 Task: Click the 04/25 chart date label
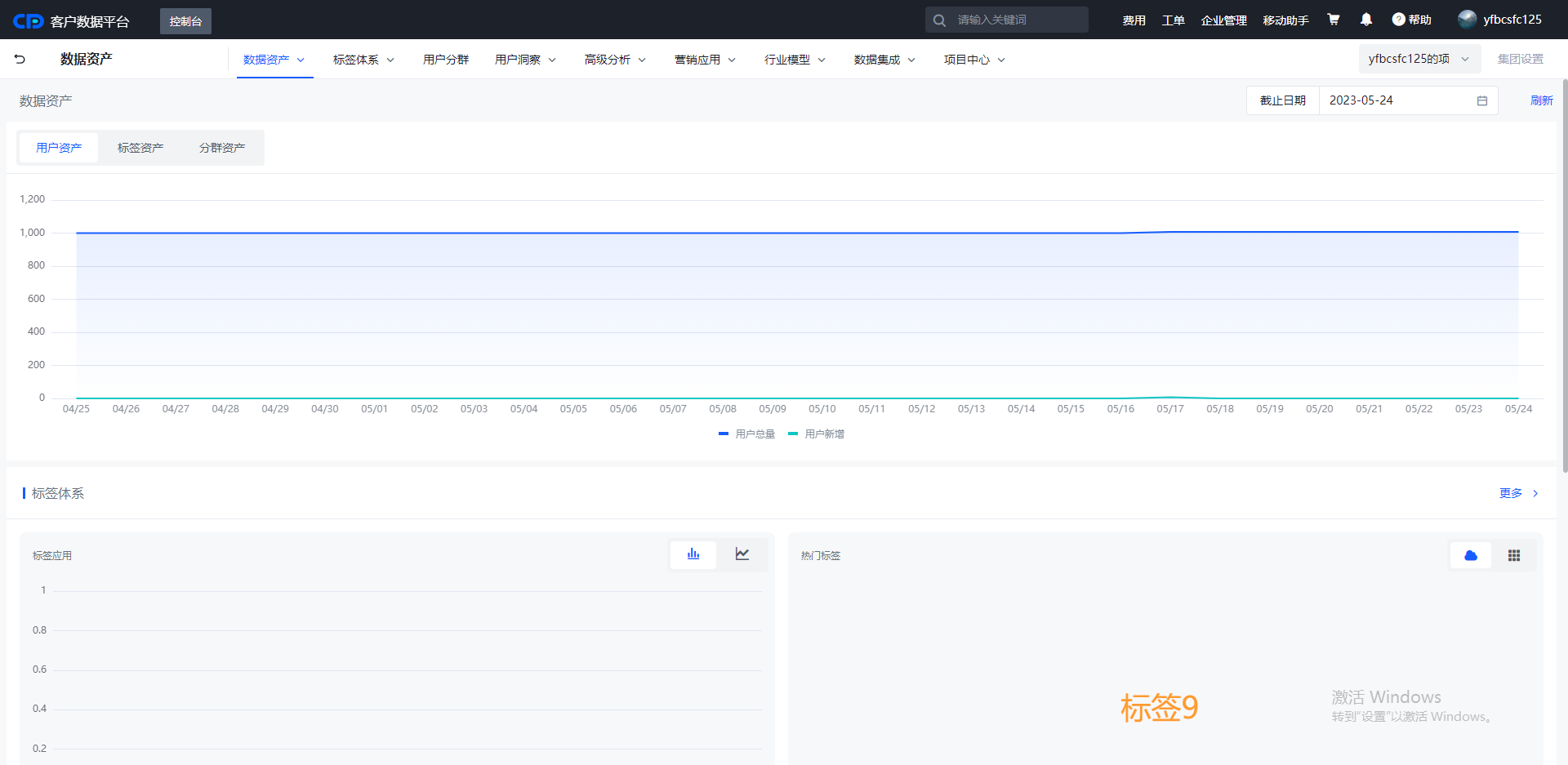(x=77, y=409)
